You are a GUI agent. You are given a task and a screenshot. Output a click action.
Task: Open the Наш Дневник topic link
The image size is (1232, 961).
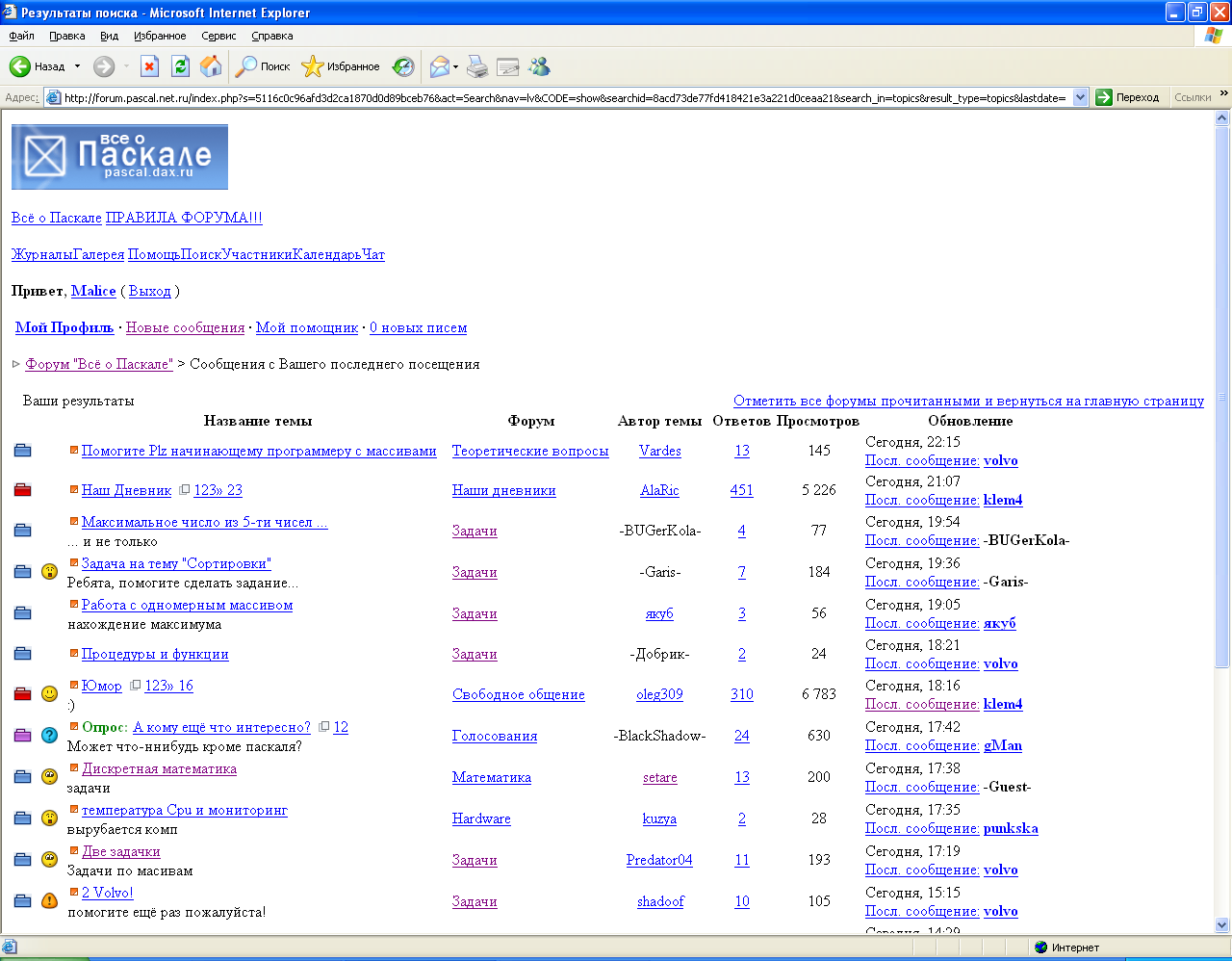pyautogui.click(x=126, y=490)
